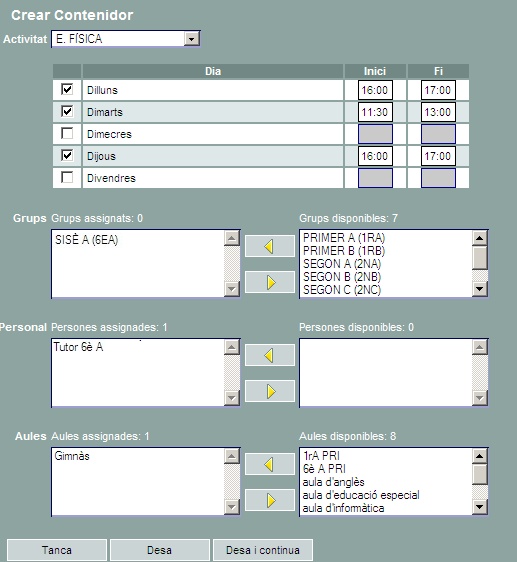Select aula d'anglès from available rooms
This screenshot has width=517, height=562.
click(333, 482)
